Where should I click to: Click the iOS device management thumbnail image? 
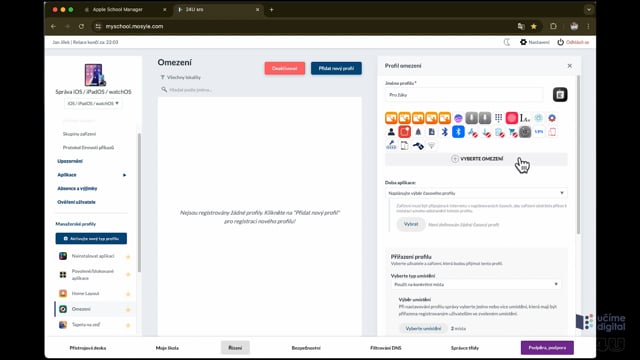[x=94, y=75]
